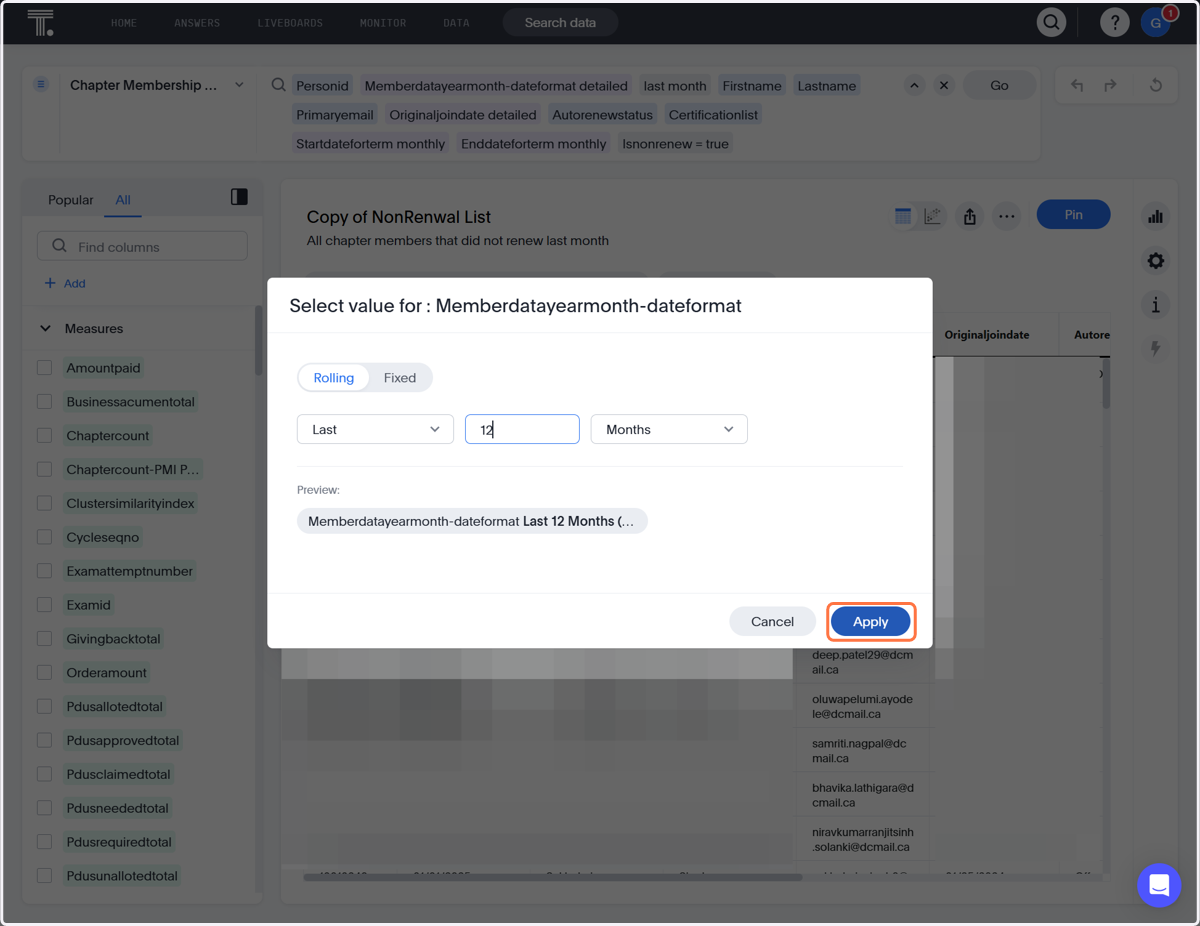Image resolution: width=1200 pixels, height=926 pixels.
Task: Open the user profile avatar G
Action: point(1156,22)
